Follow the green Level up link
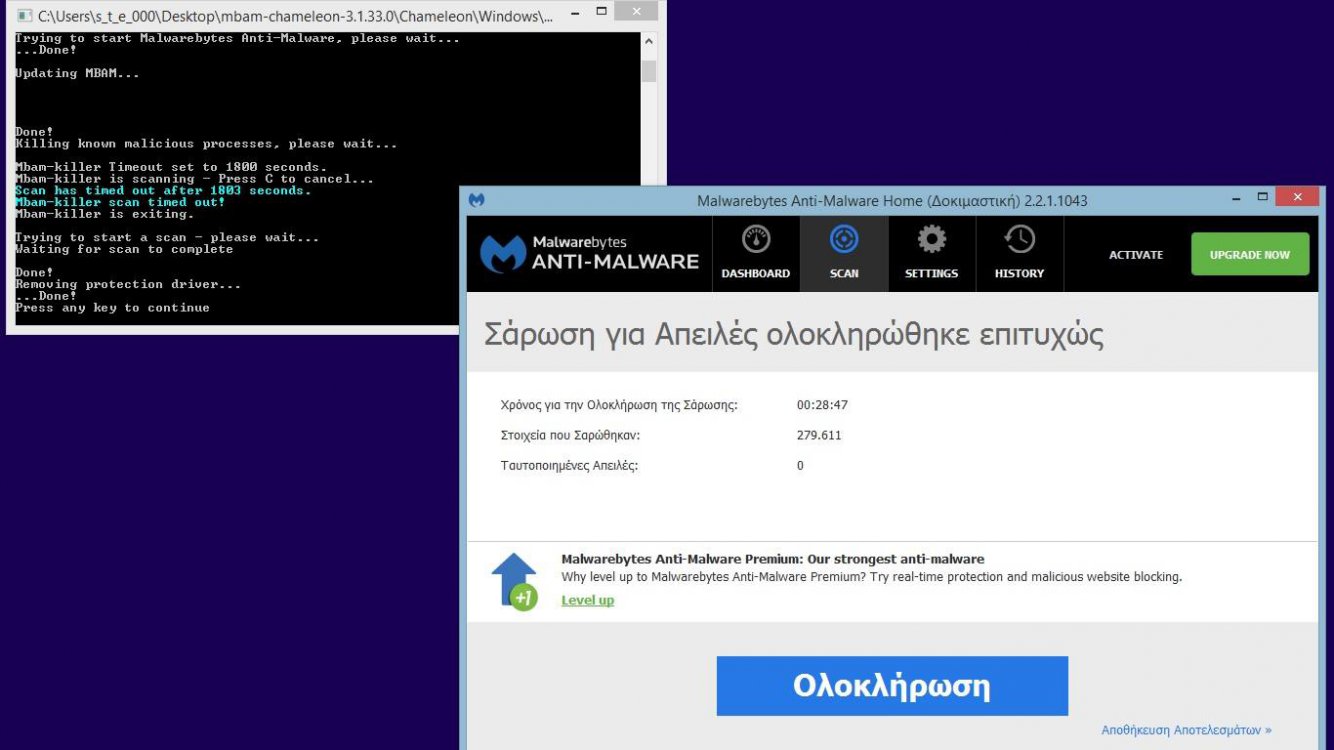The width and height of the screenshot is (1334, 750). point(587,600)
